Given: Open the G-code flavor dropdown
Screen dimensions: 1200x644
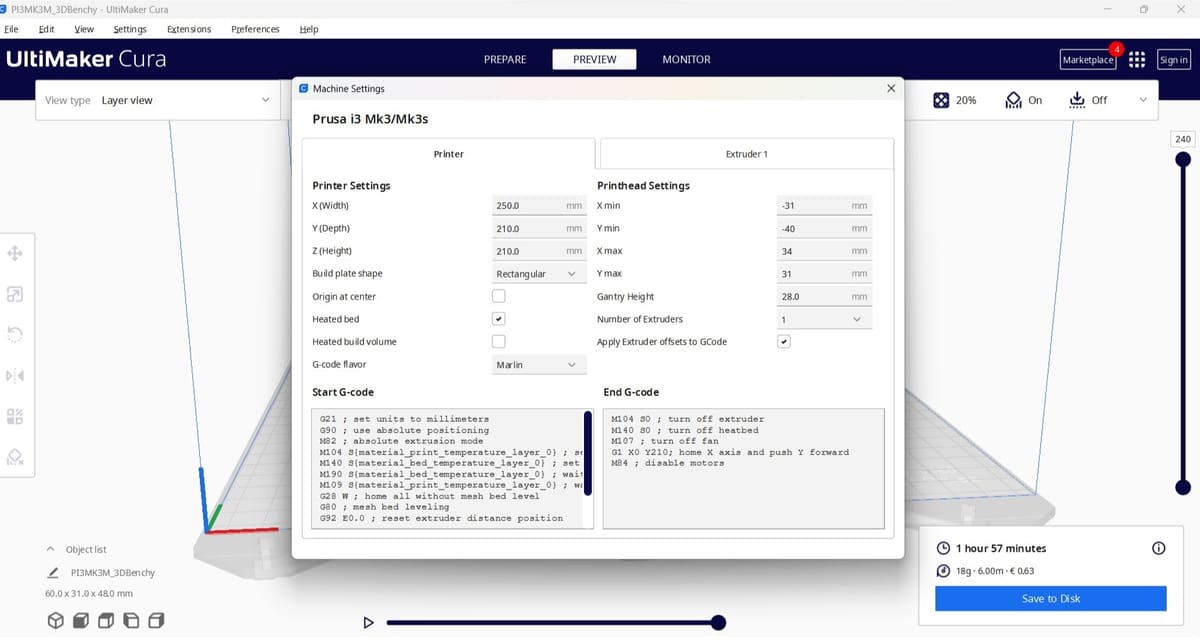Looking at the screenshot, I should click(x=539, y=365).
